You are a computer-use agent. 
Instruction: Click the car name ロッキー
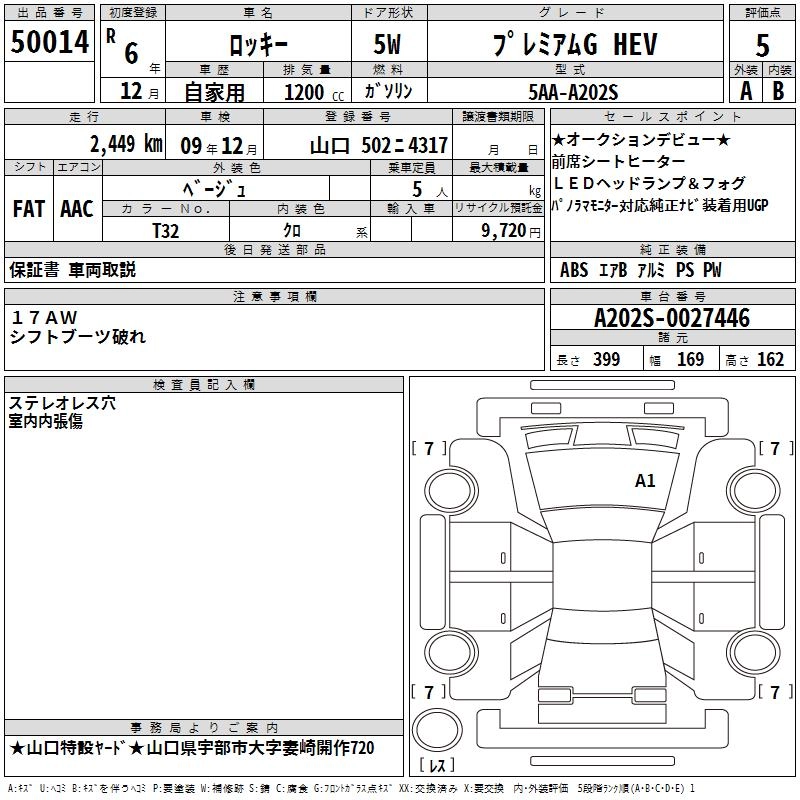pyautogui.click(x=256, y=45)
